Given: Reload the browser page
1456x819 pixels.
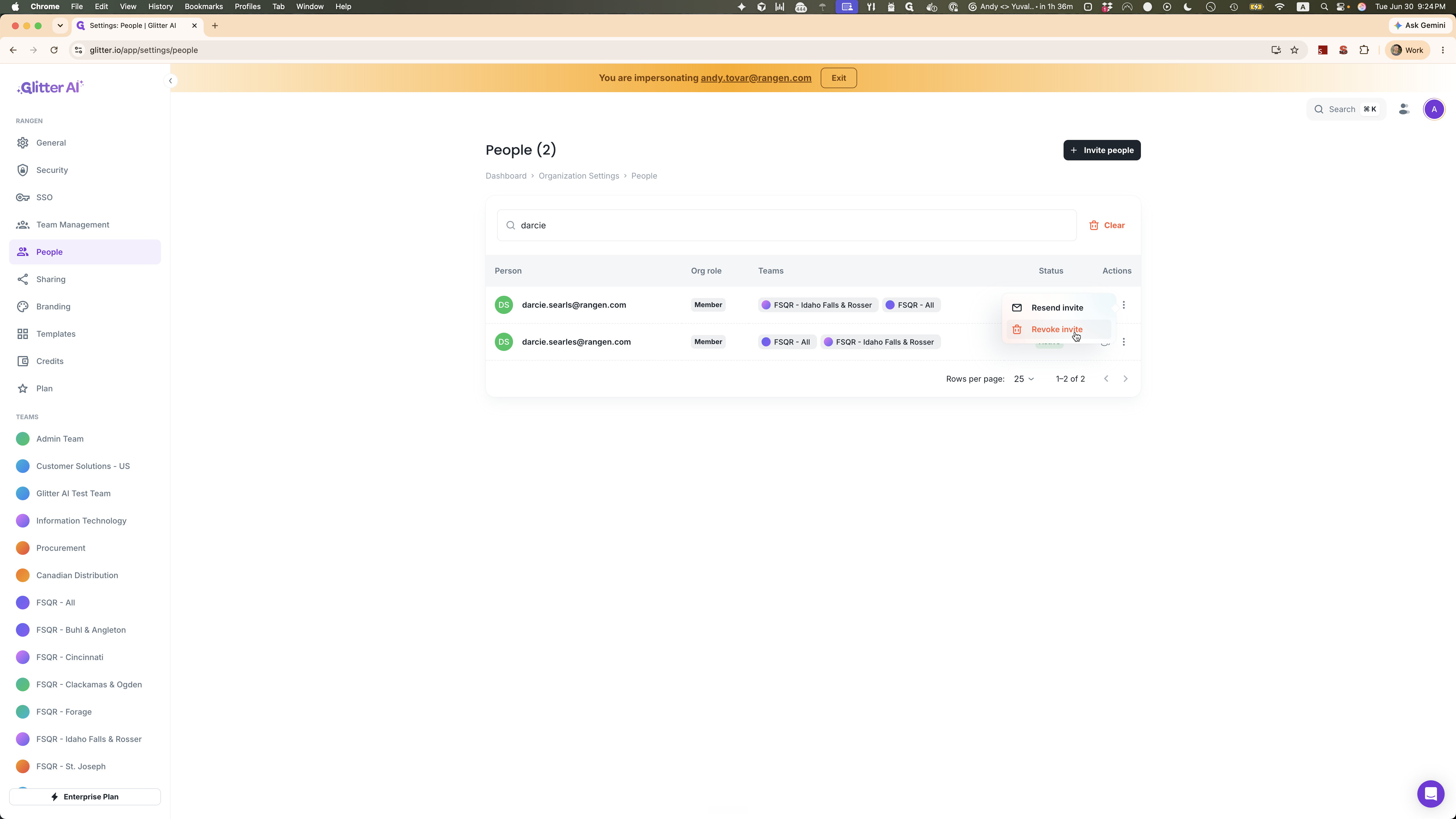Looking at the screenshot, I should click(54, 50).
